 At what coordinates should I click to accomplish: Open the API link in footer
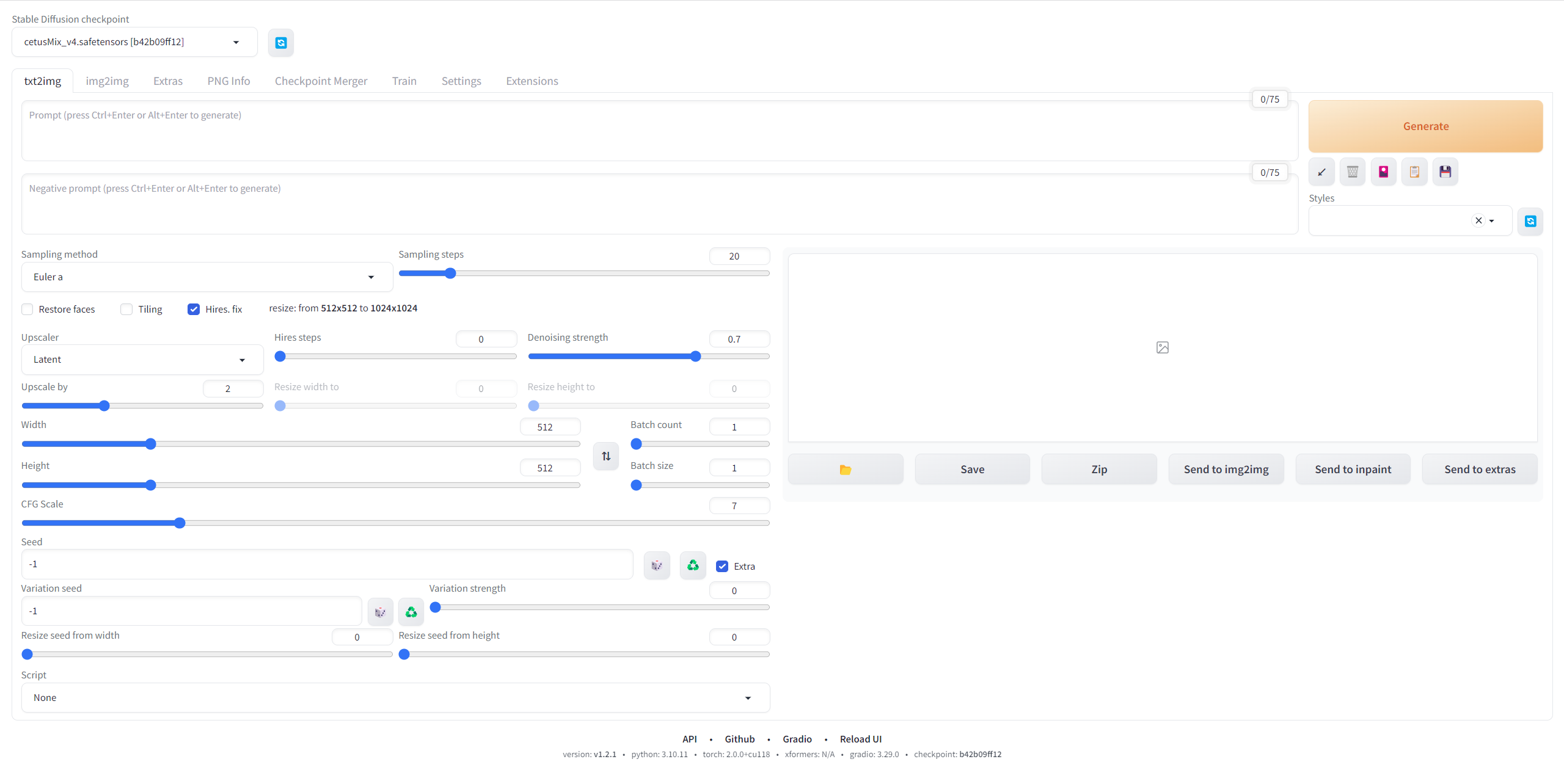pyautogui.click(x=690, y=739)
